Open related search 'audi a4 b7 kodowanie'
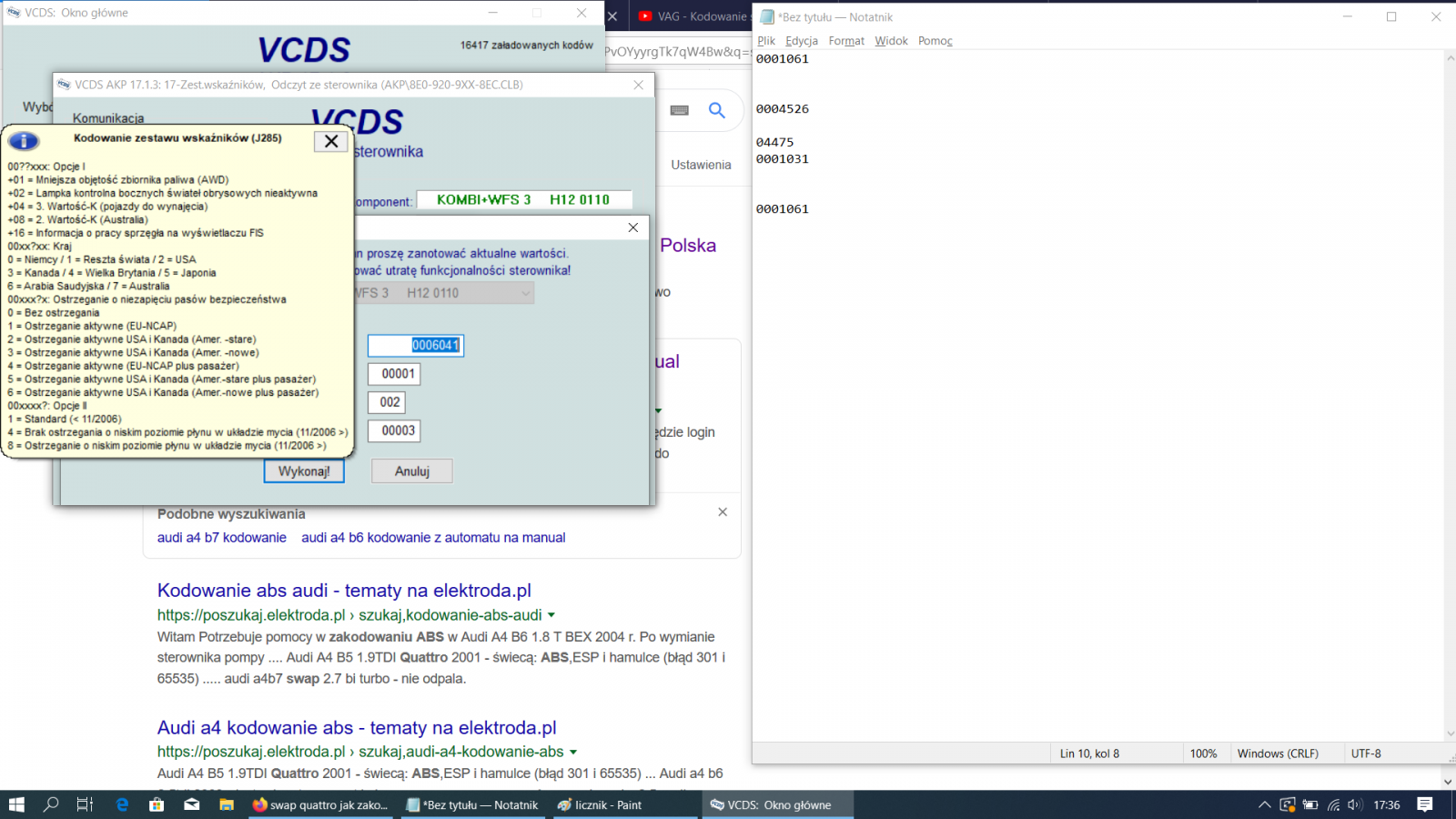Screen dimensions: 1456x819 click(x=222, y=538)
